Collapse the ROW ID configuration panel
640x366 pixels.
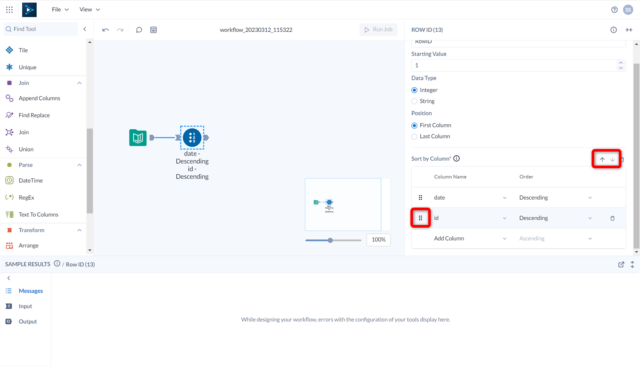tap(629, 30)
